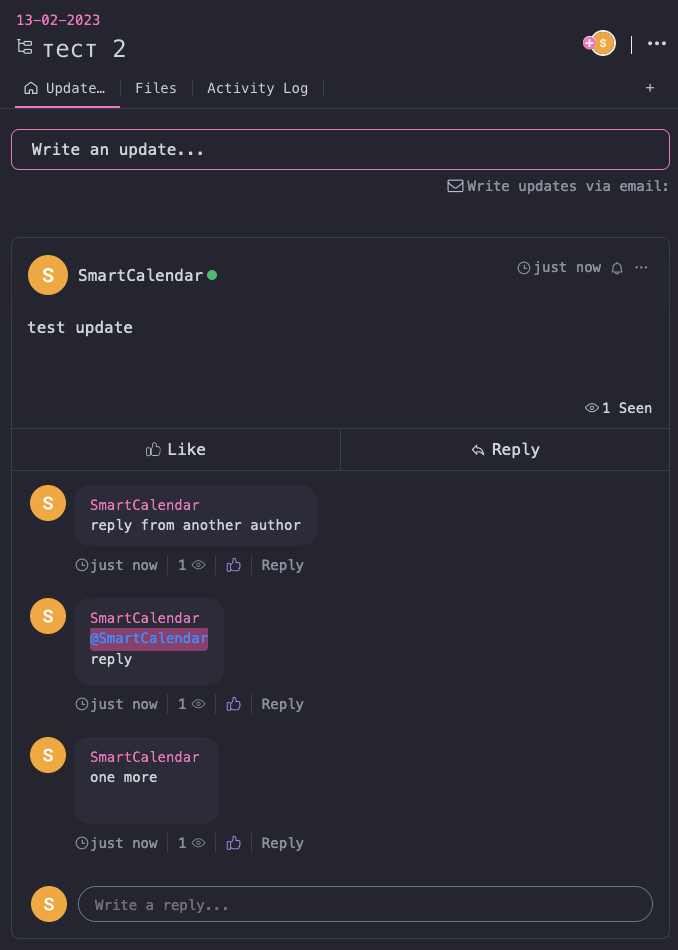678x950 pixels.
Task: Open the item options three-dot menu at top
Action: (x=657, y=44)
